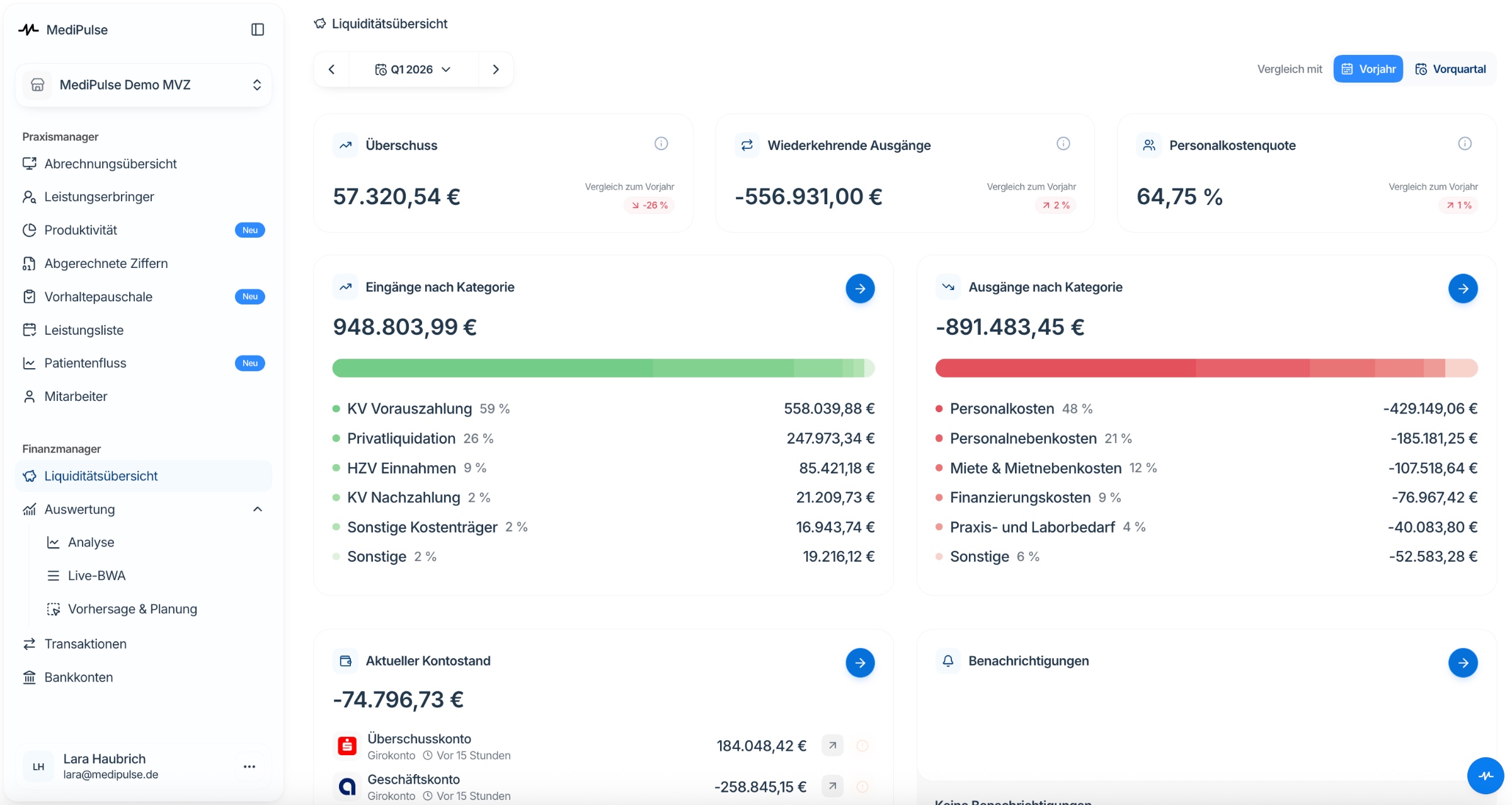Open Eingänge nach Kategorie arrow button
Image resolution: width=1512 pixels, height=805 pixels.
point(860,289)
